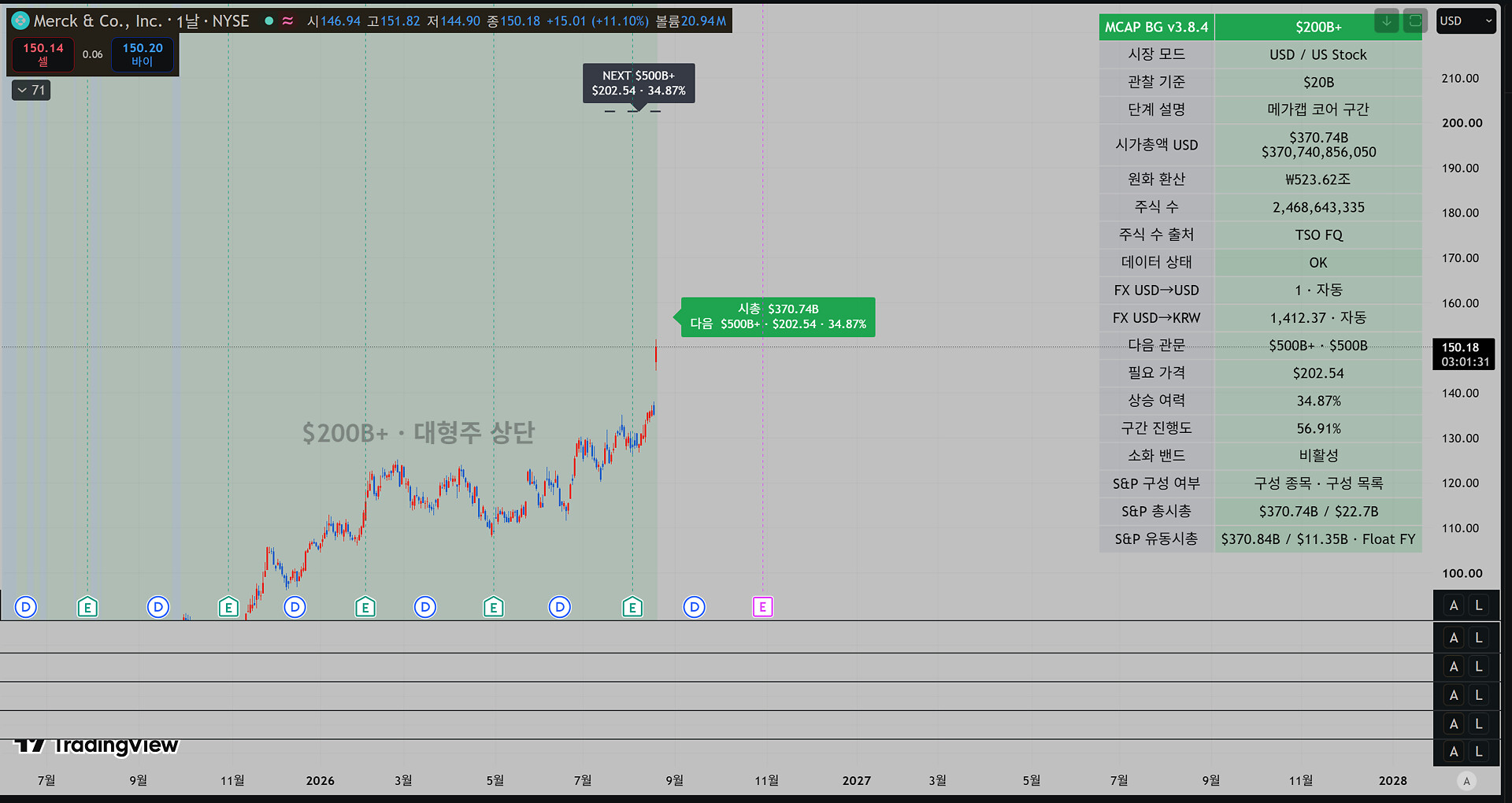The height and width of the screenshot is (803, 1512).
Task: Click the 200.00 price axis label
Action: coord(1462,123)
